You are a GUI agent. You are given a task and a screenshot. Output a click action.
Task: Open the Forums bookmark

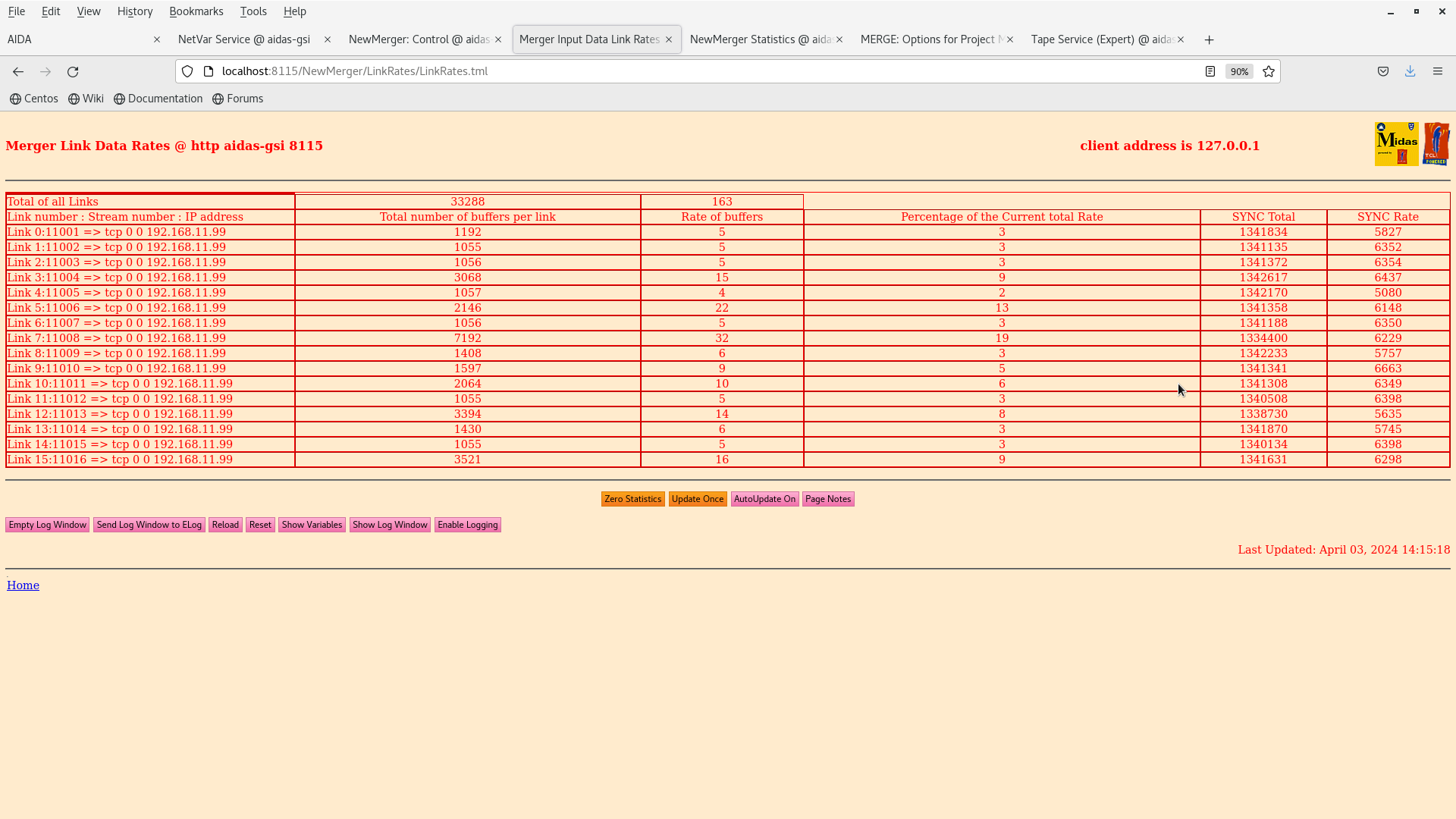click(237, 99)
